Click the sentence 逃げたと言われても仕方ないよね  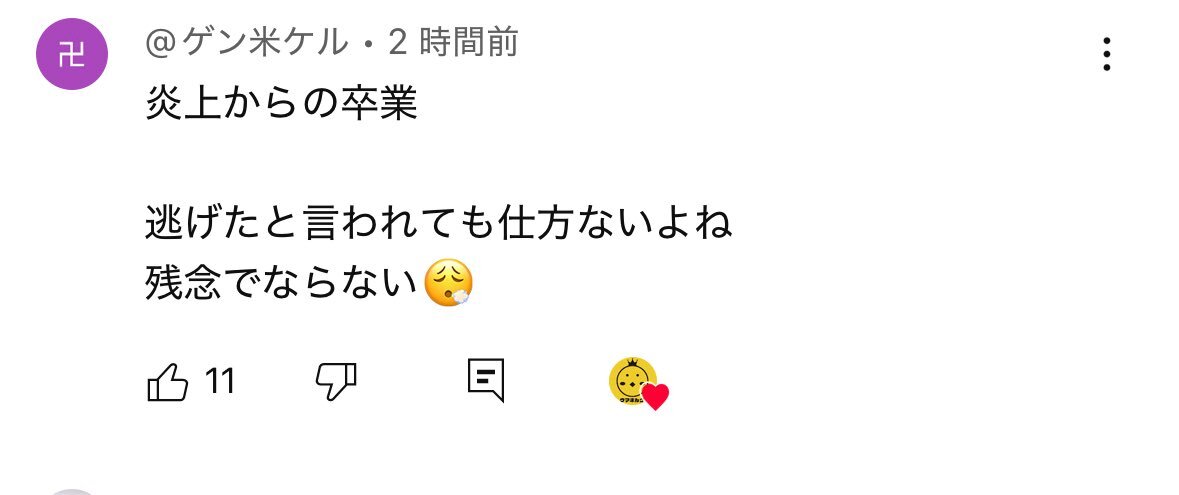click(x=438, y=223)
